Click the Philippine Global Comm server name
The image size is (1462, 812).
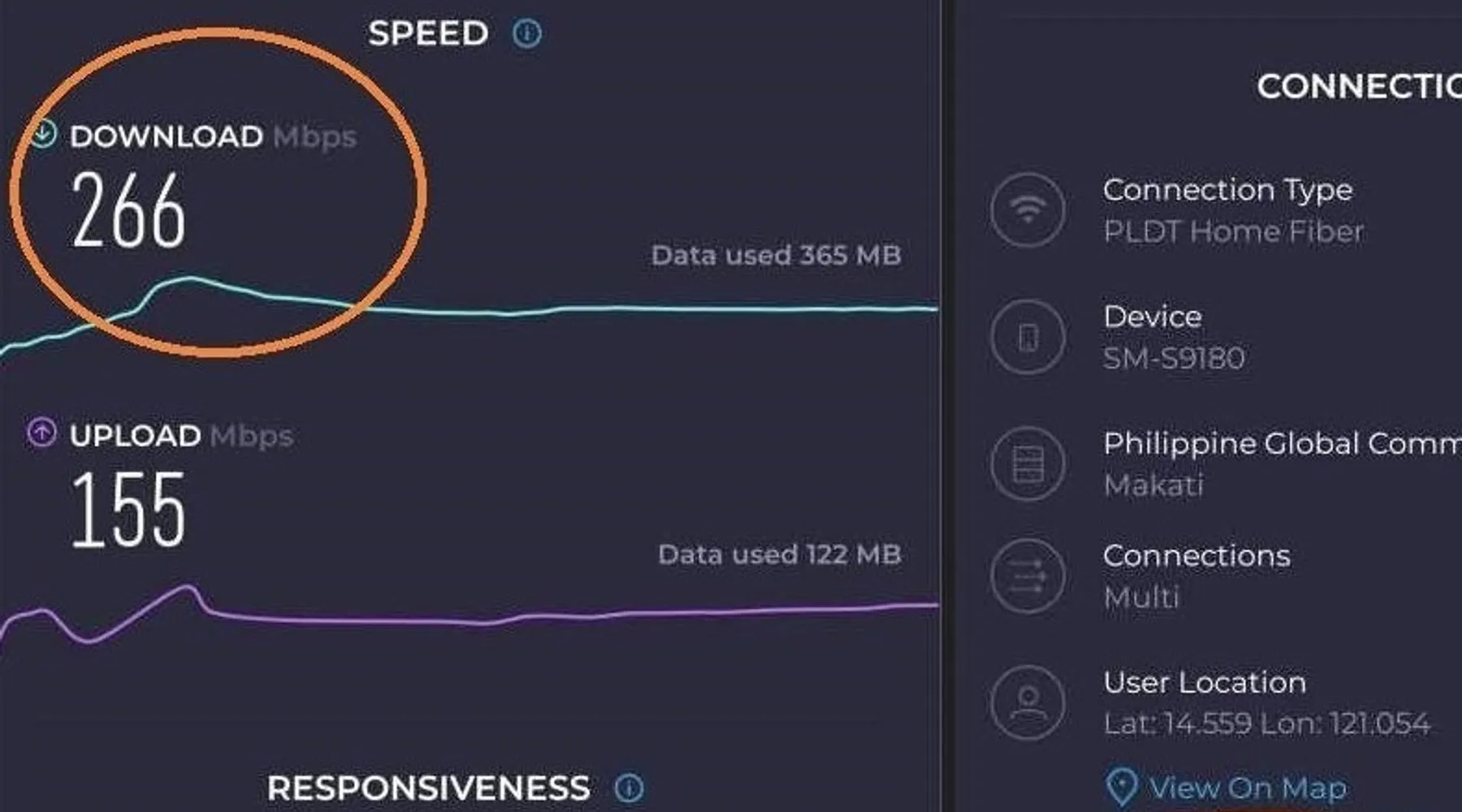[1281, 443]
